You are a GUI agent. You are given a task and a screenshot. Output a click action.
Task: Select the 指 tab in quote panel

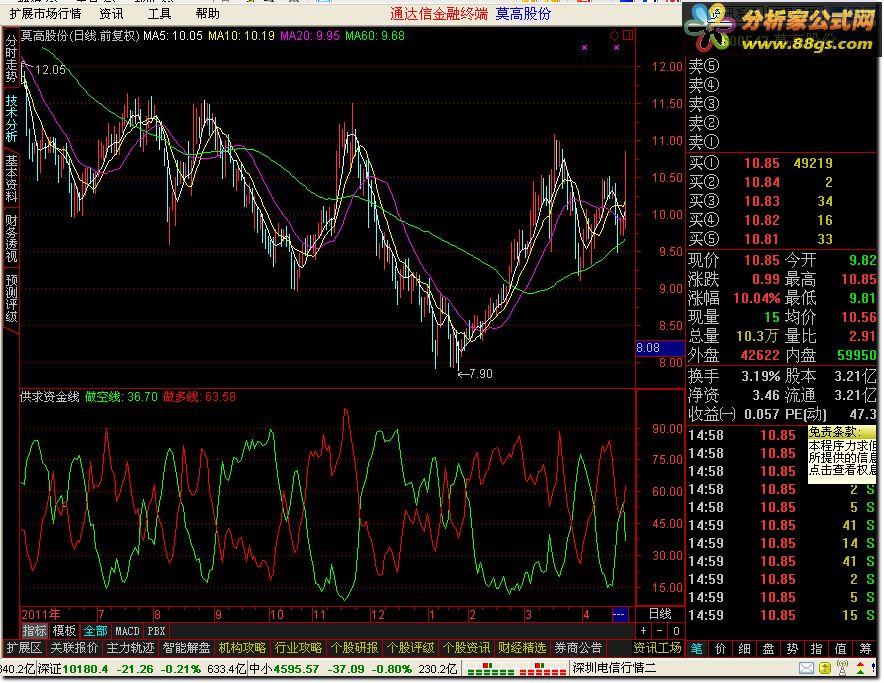[x=816, y=649]
